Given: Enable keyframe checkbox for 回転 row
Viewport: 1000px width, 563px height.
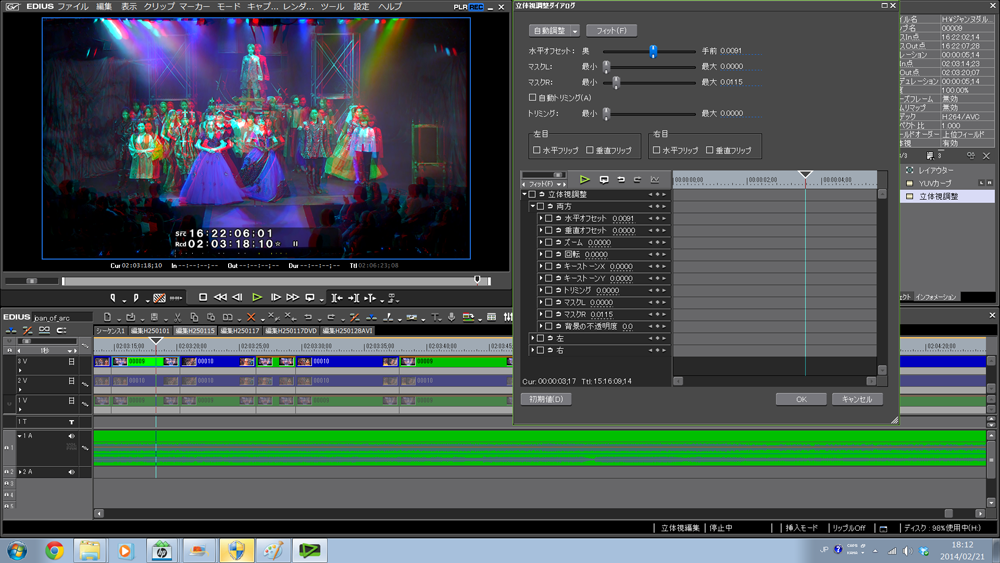Looking at the screenshot, I should (548, 254).
